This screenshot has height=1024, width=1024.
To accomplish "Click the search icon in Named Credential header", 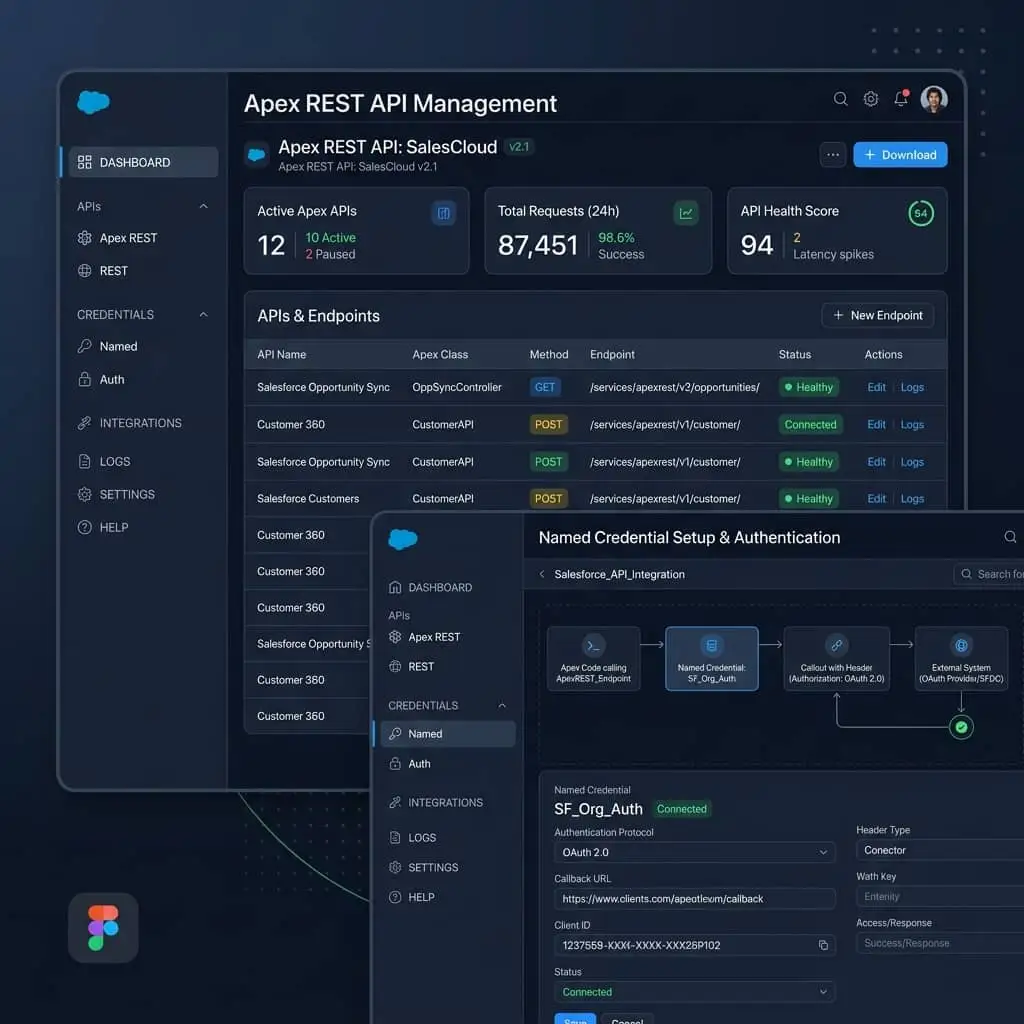I will point(1010,537).
